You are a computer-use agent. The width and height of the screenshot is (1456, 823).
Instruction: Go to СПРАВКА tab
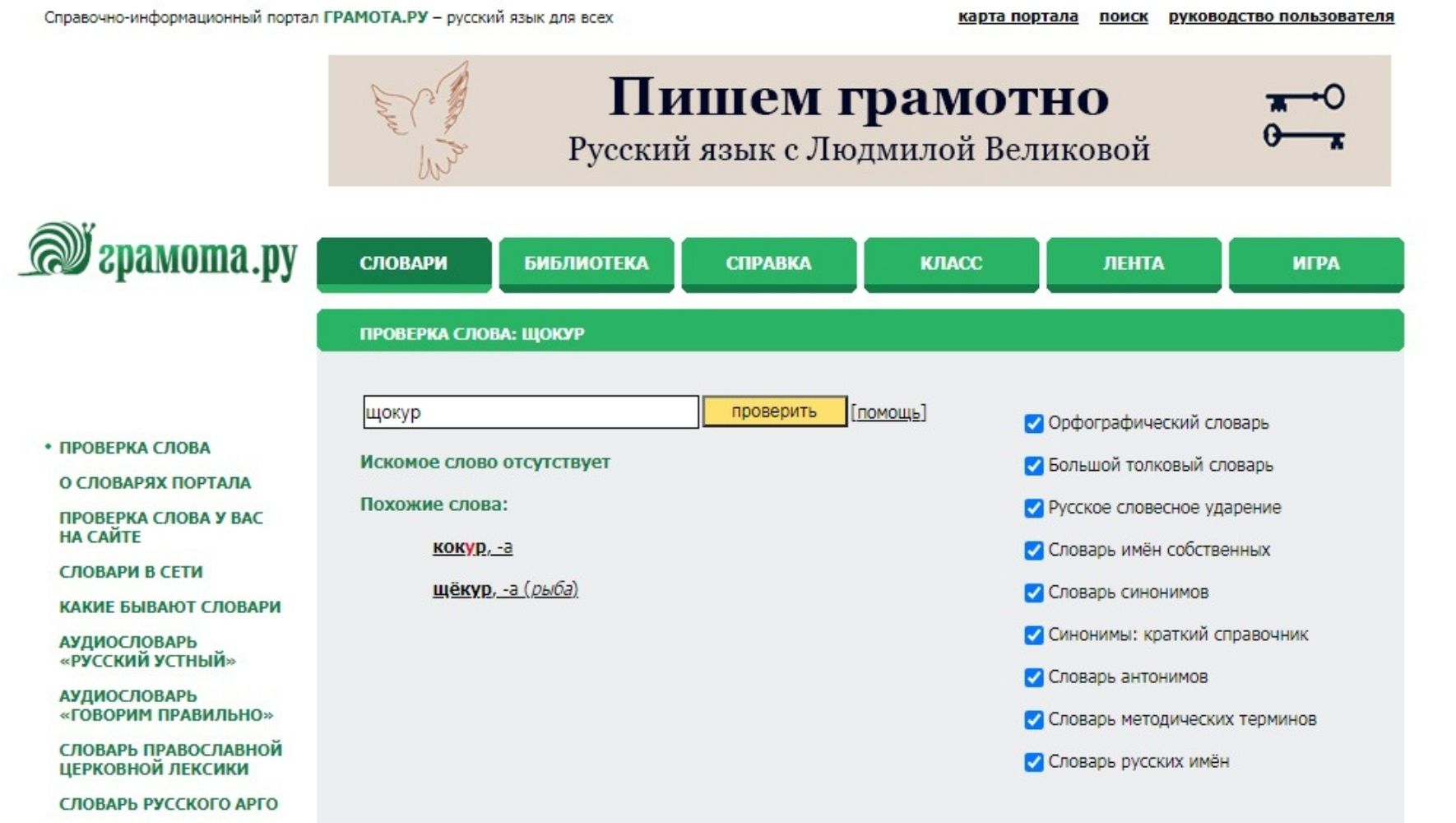769,264
